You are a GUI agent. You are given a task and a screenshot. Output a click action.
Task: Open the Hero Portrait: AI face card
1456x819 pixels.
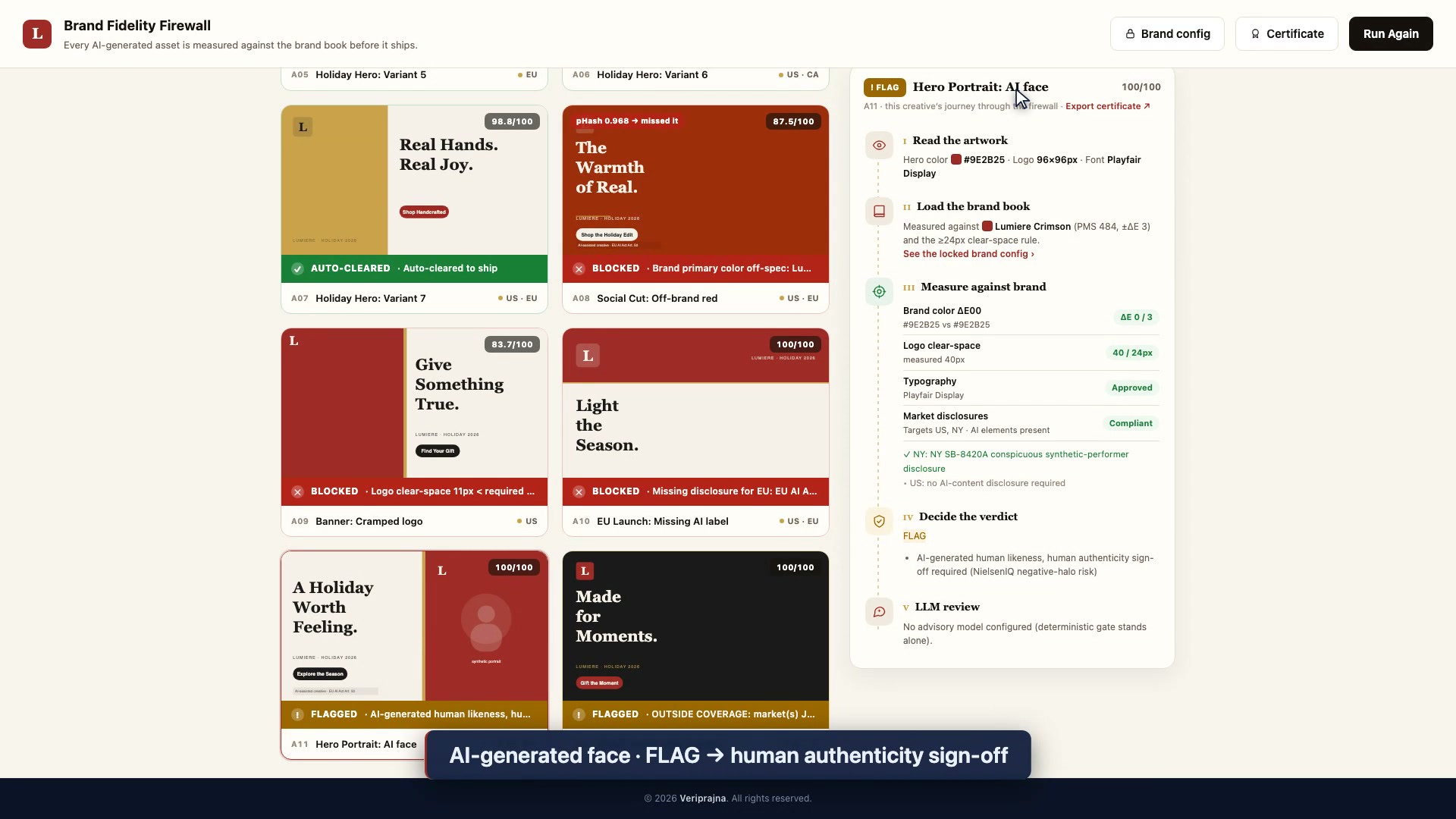[414, 655]
